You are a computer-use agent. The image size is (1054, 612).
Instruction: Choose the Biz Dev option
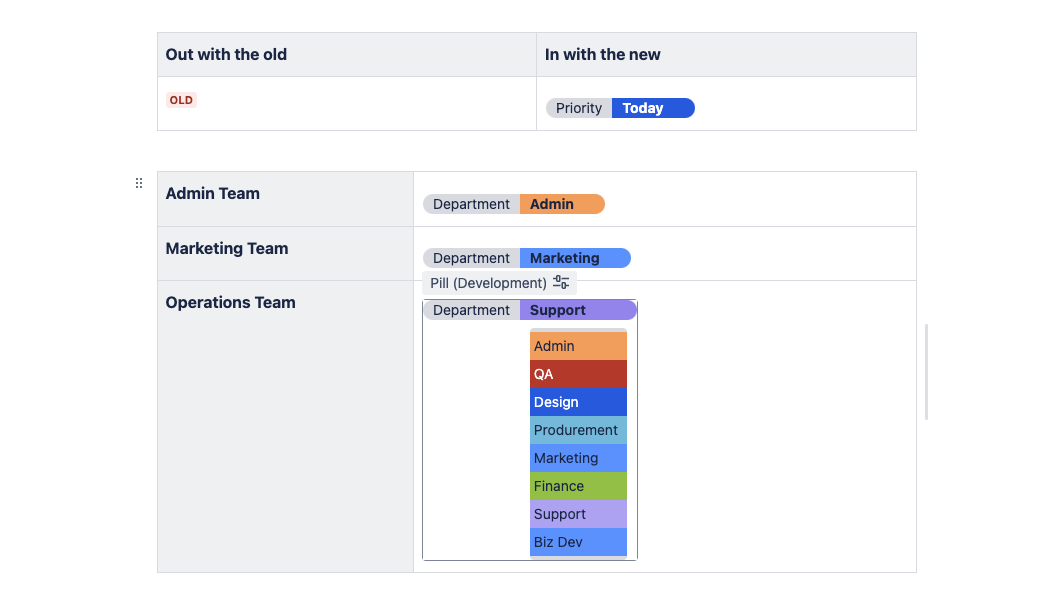[578, 542]
